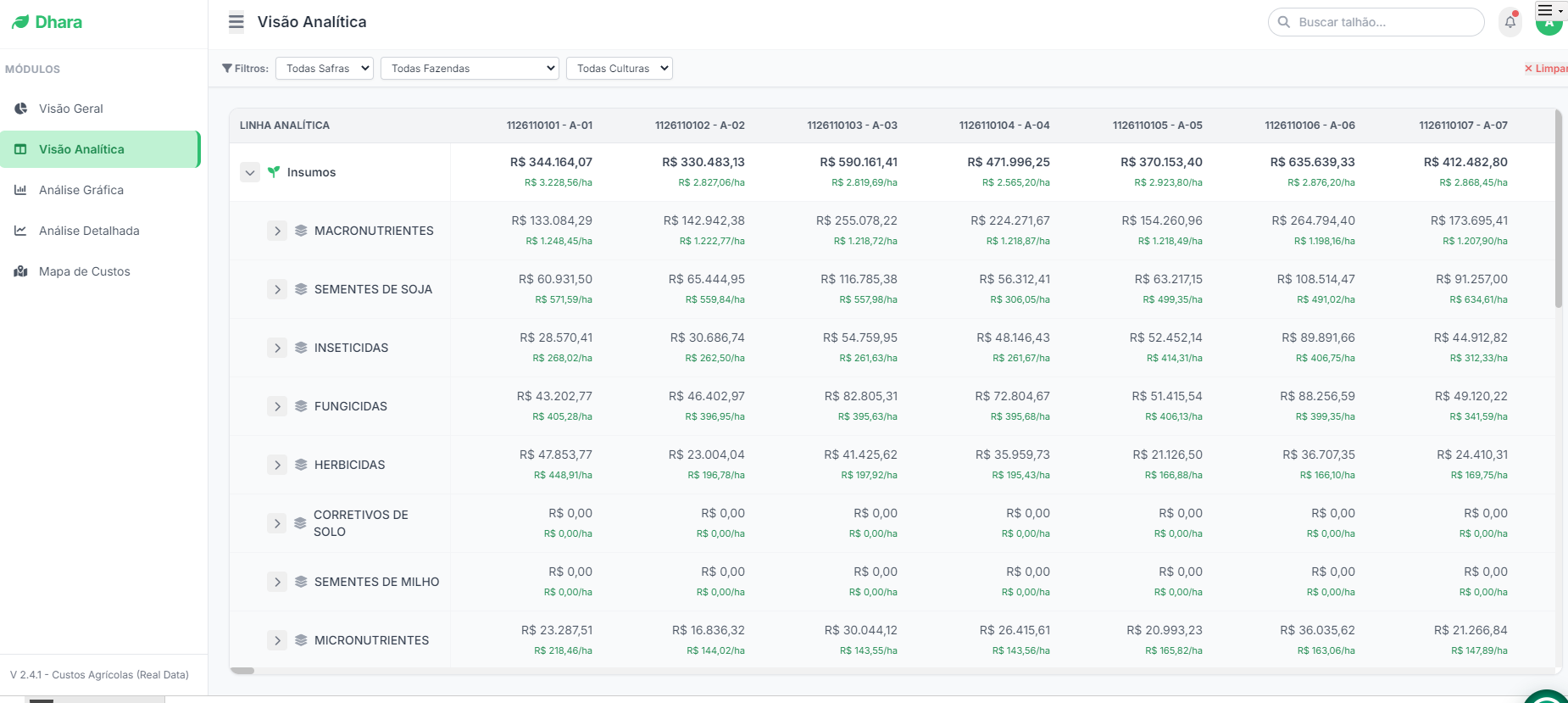Viewport: 1568px width, 703px height.
Task: Click the seedling icon next to Insumos
Action: (x=274, y=172)
